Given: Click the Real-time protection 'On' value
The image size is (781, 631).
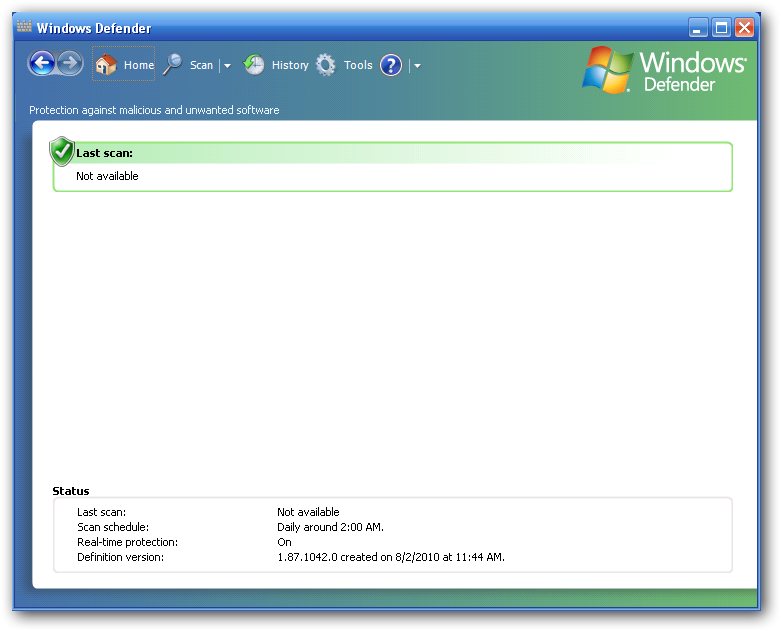Looking at the screenshot, I should pos(284,542).
